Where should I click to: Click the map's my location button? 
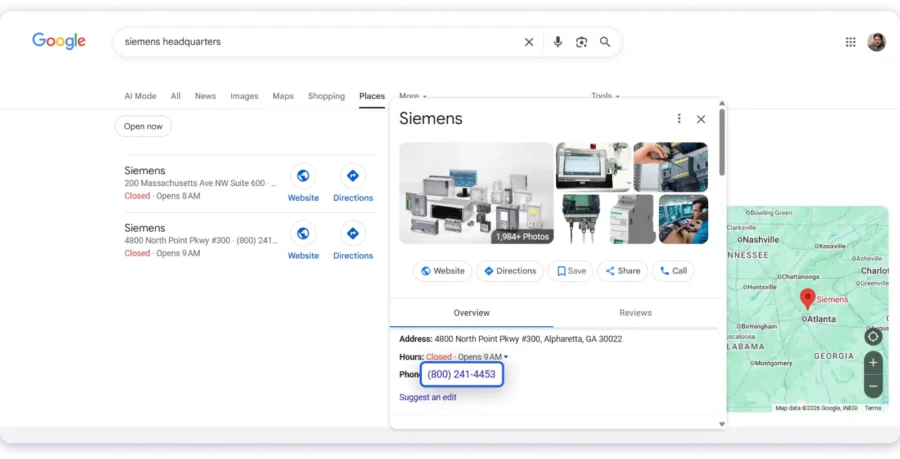coord(873,337)
